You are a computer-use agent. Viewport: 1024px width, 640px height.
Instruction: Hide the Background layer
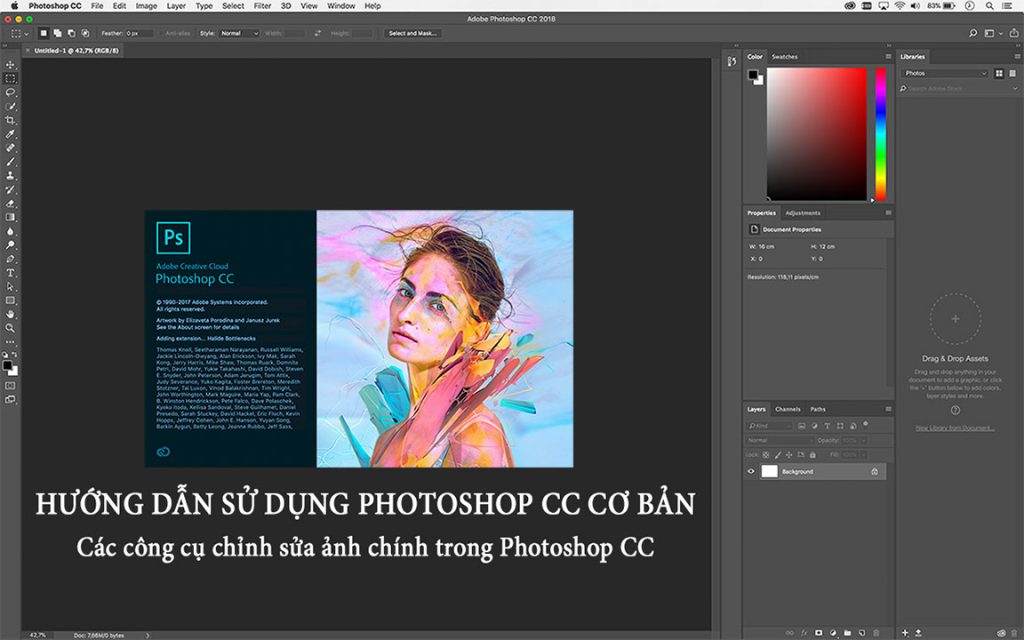(750, 470)
